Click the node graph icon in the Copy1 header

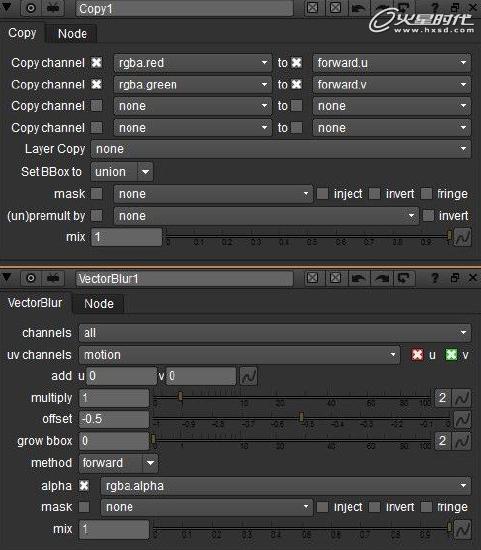tap(53, 8)
